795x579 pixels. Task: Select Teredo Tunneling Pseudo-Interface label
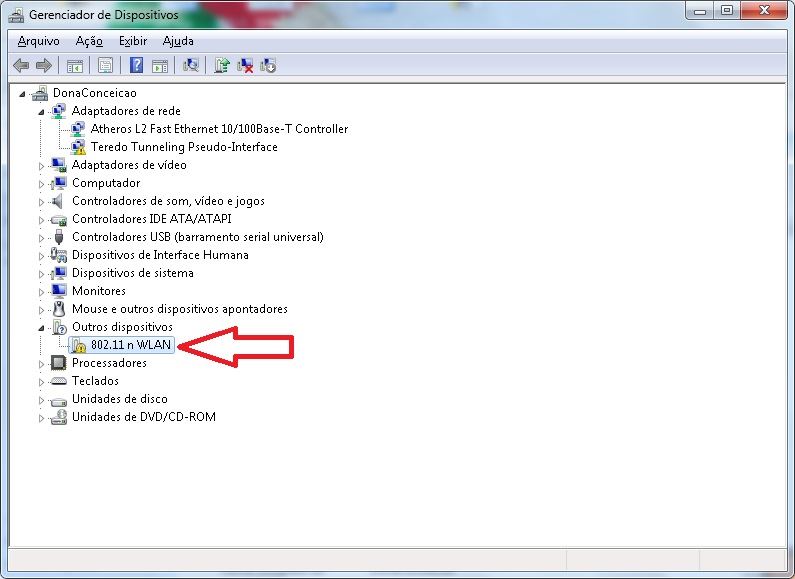[184, 147]
